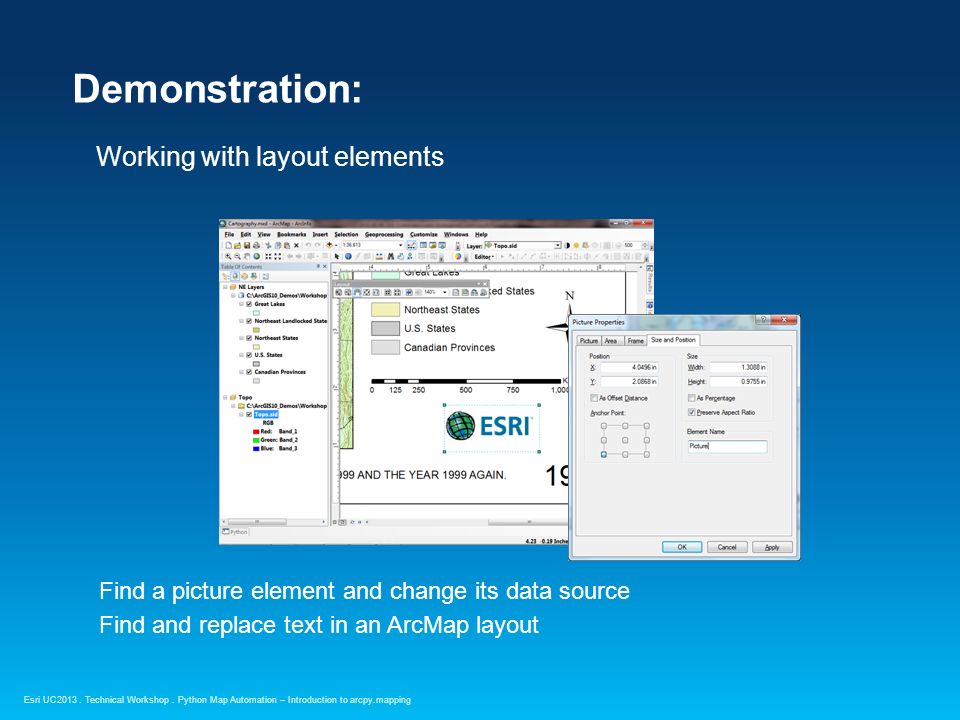Select the Zoom In magnifier tool
Screen dimensions: 960x720
coord(228,257)
